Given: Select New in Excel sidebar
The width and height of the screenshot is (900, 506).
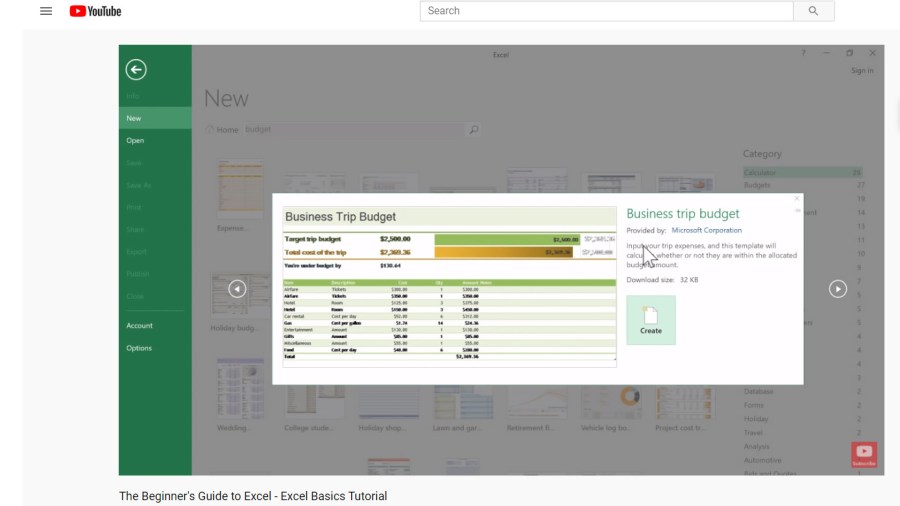Looking at the screenshot, I should point(155,118).
